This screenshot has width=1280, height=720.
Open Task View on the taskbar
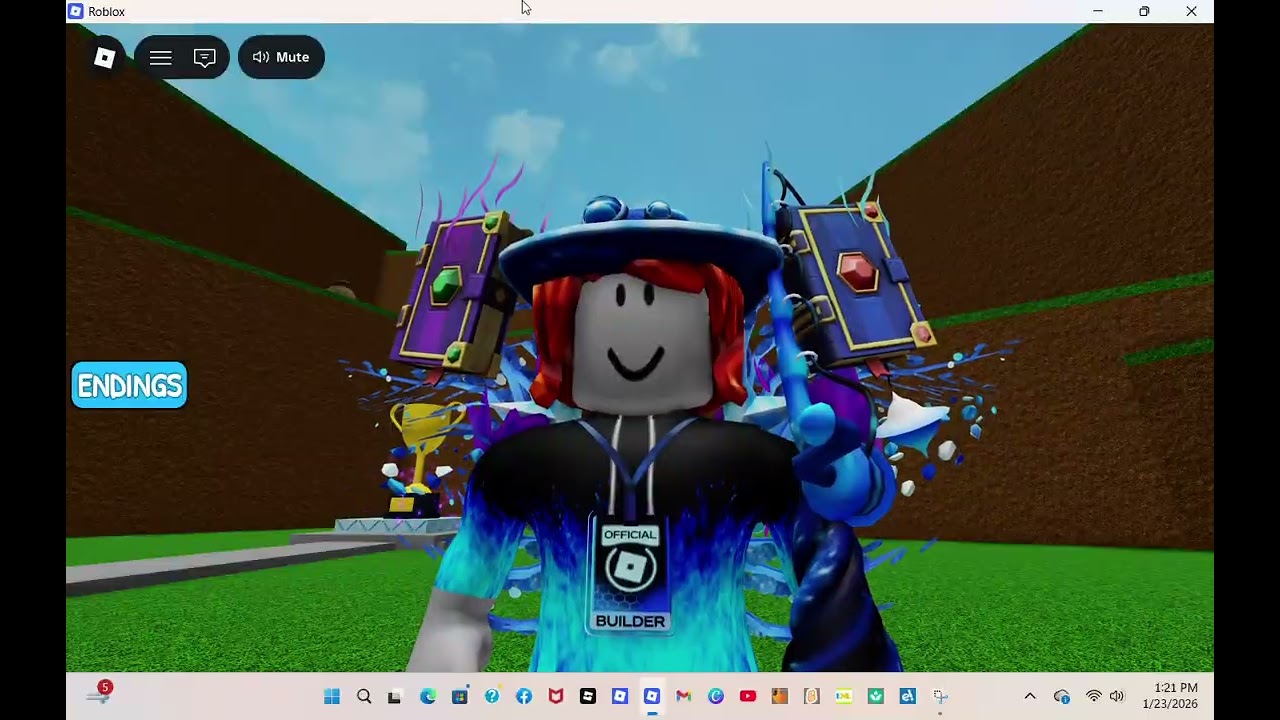pyautogui.click(x=395, y=696)
